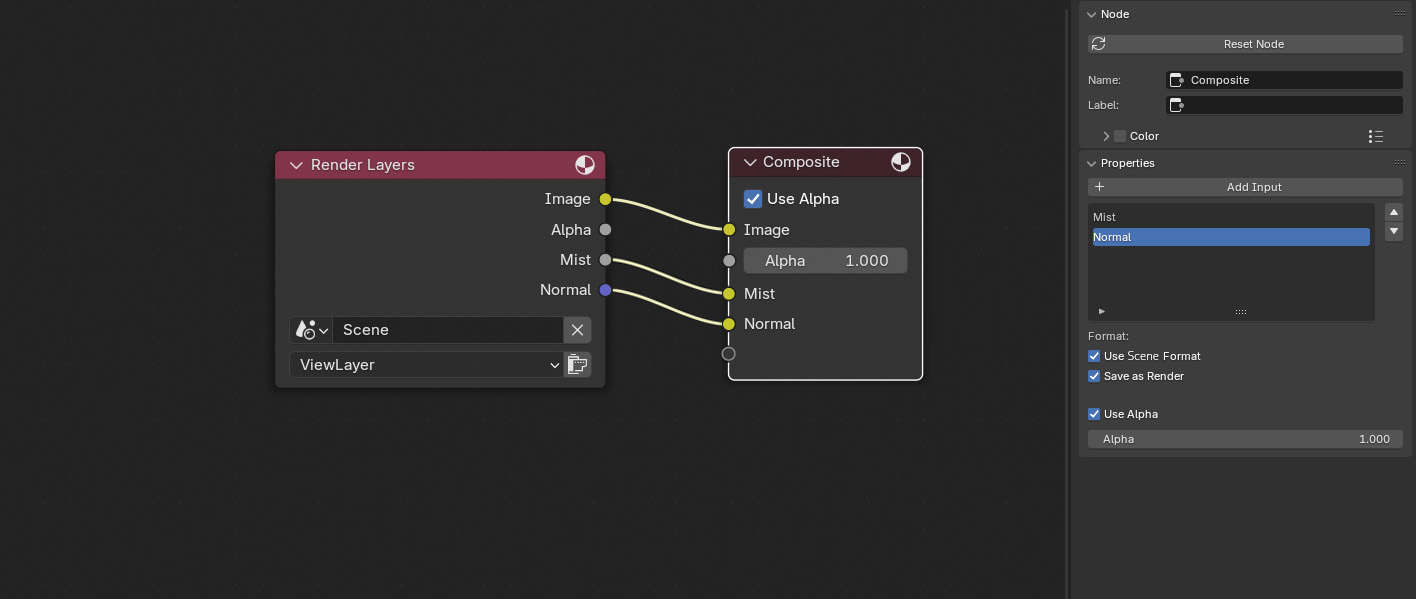Move the selected input down with the down arrow
1416x599 pixels.
tap(1394, 232)
